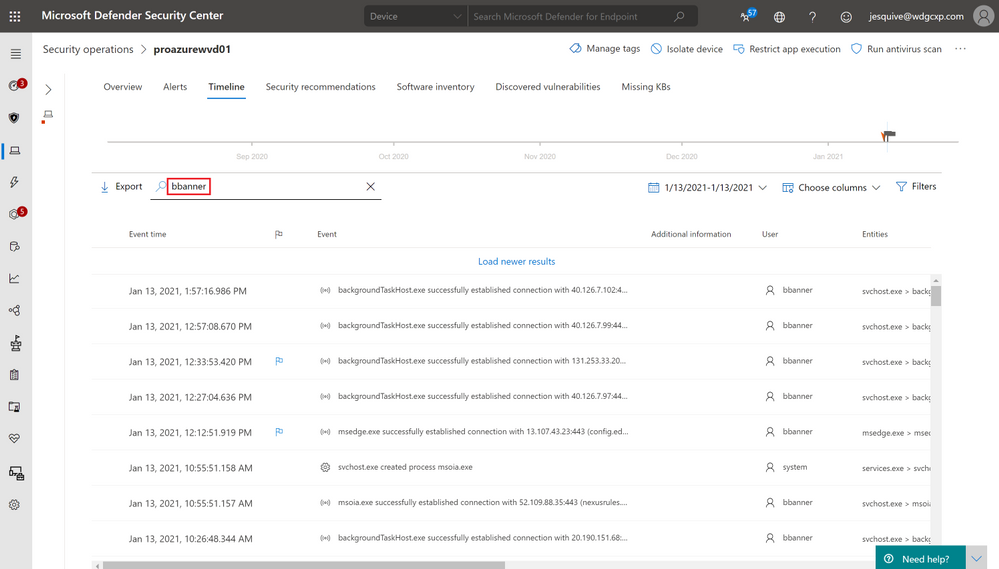Collapse the Need help chevron
The height and width of the screenshot is (569, 999).
coord(977,559)
